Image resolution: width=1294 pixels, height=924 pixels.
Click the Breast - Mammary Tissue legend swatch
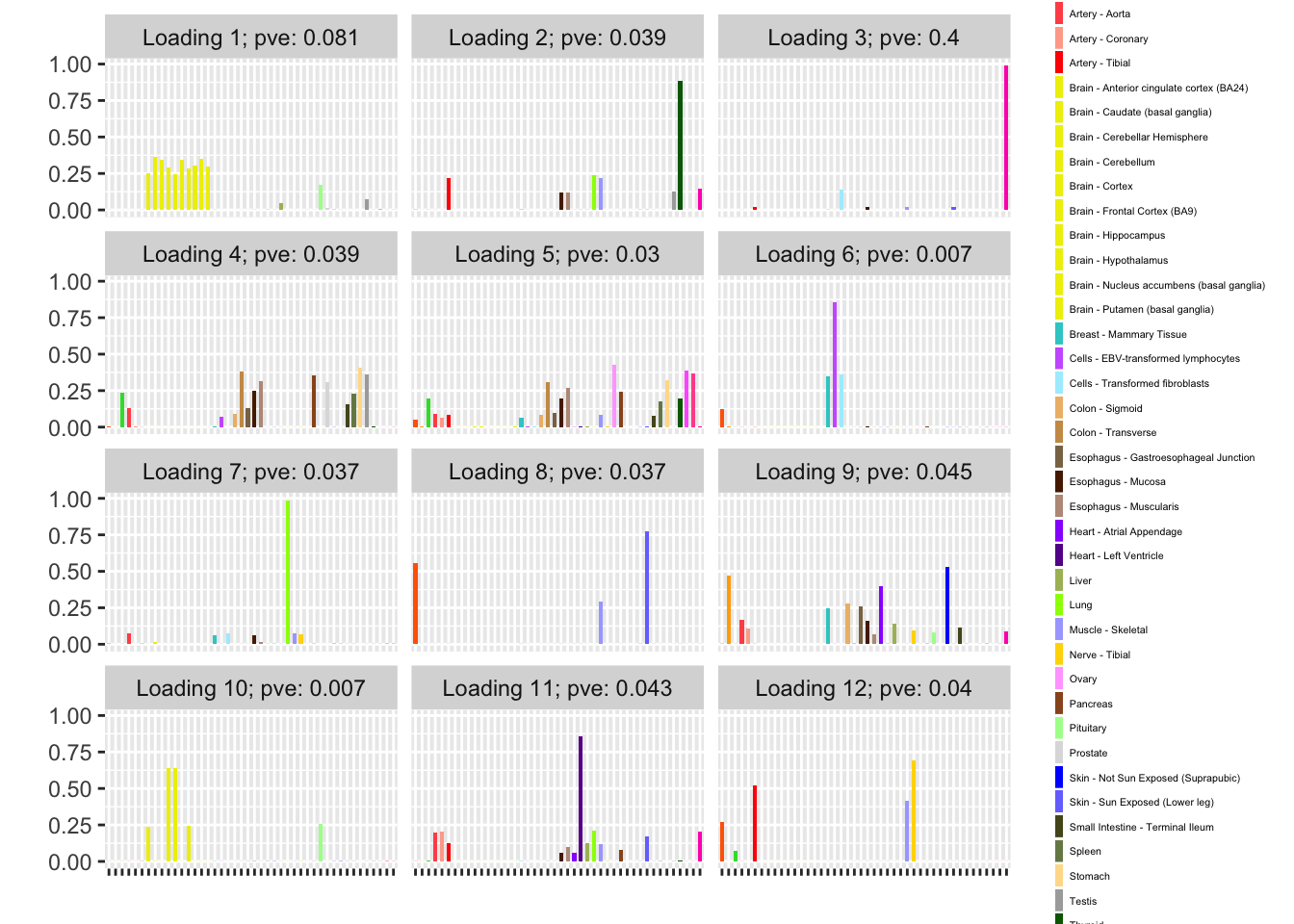(1059, 334)
